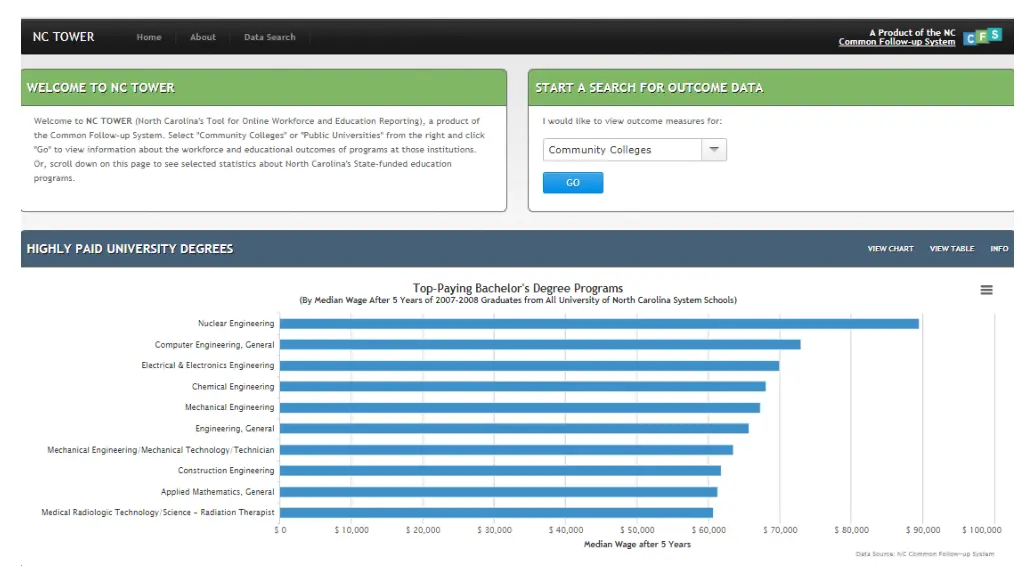This screenshot has height=576, width=1024.
Task: Click the 'Start a Search for Outcome Data' heading
Action: click(x=649, y=88)
